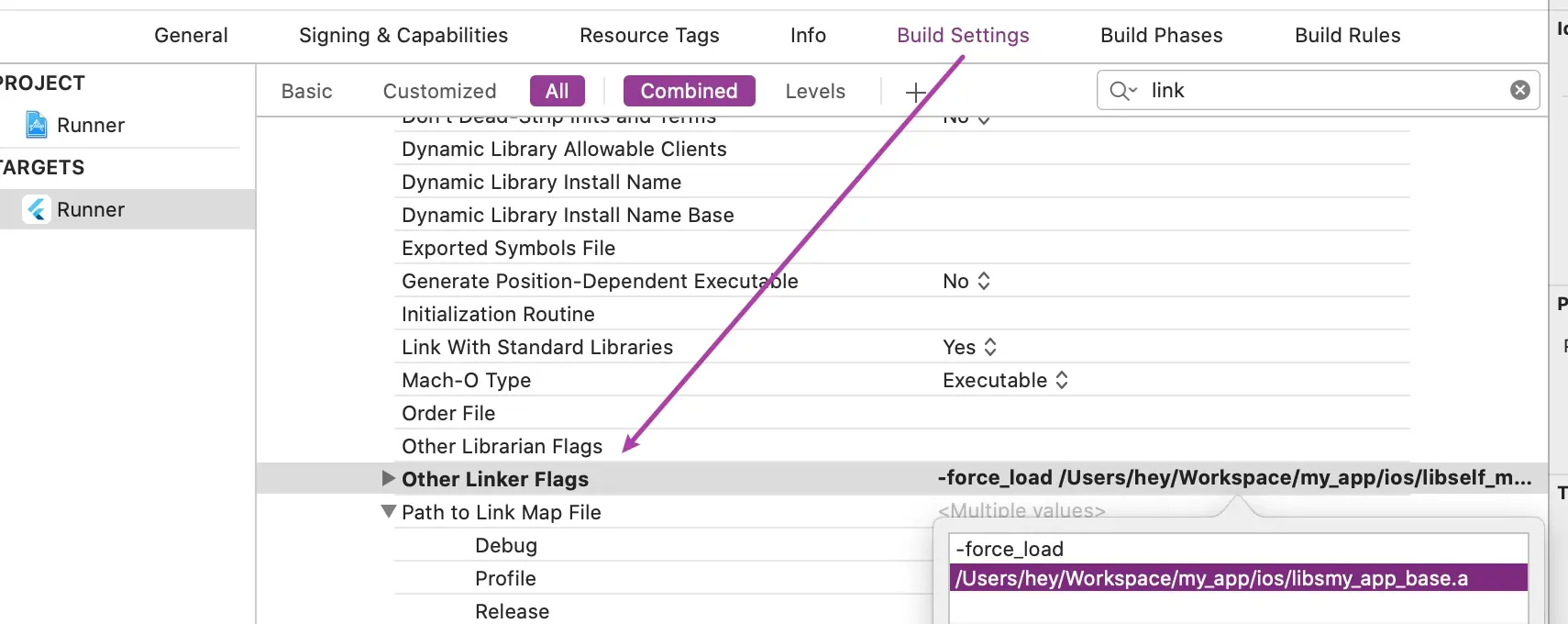Open Signing & Capabilities tab
Image resolution: width=1568 pixels, height=624 pixels.
(x=403, y=35)
